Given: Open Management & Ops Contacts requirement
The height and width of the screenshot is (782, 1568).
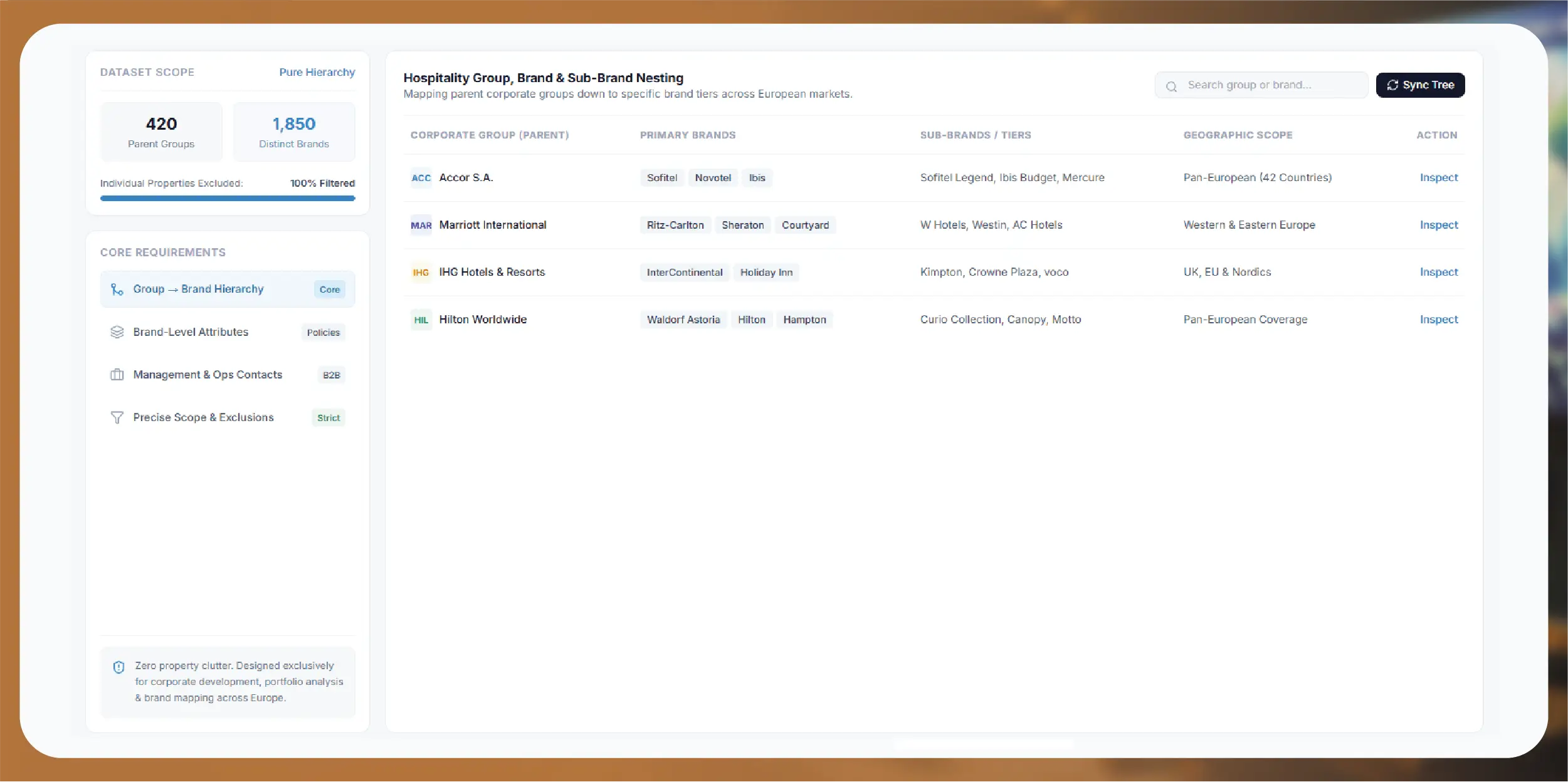Looking at the screenshot, I should (228, 375).
